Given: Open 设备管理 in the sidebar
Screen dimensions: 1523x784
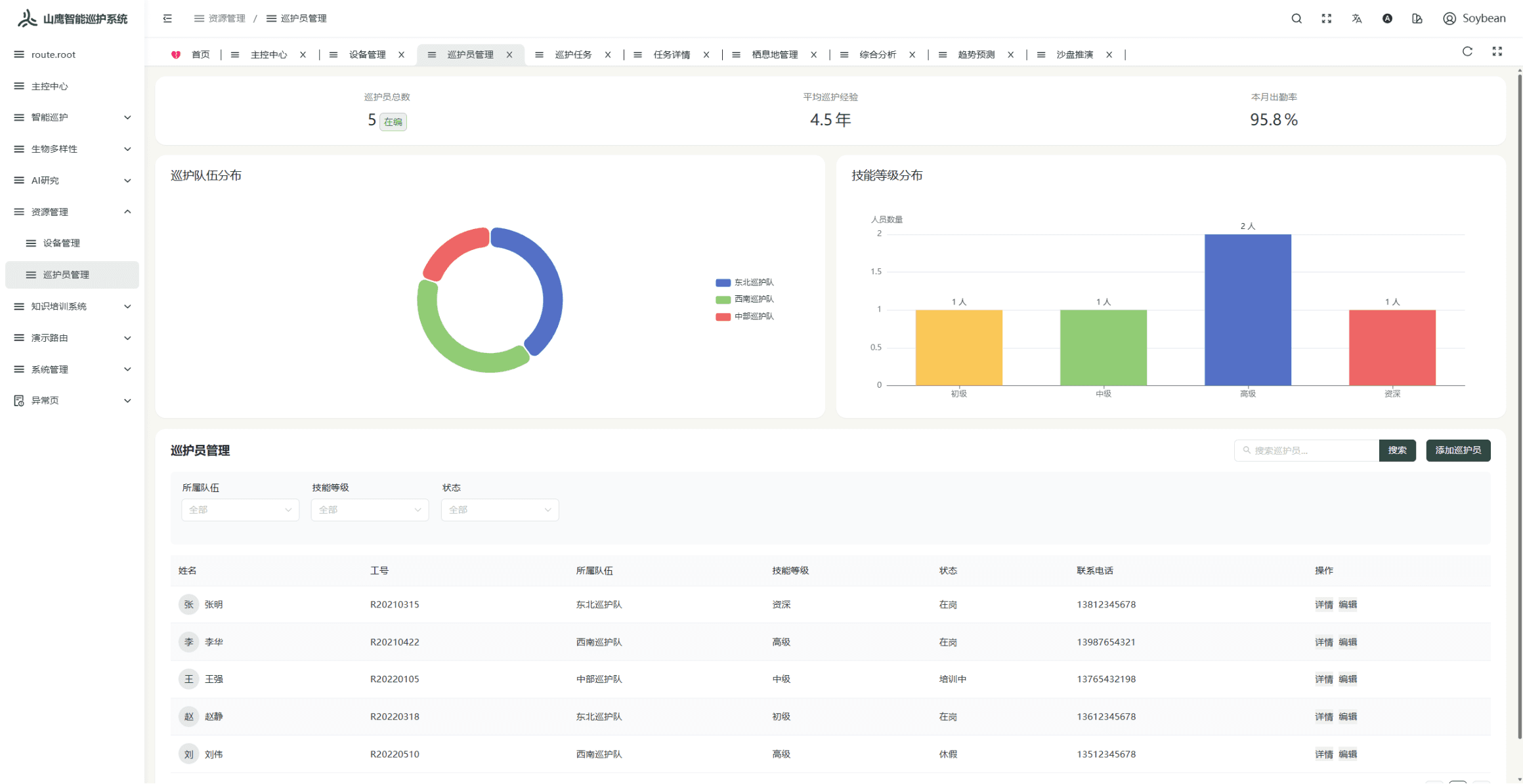Looking at the screenshot, I should tap(62, 243).
